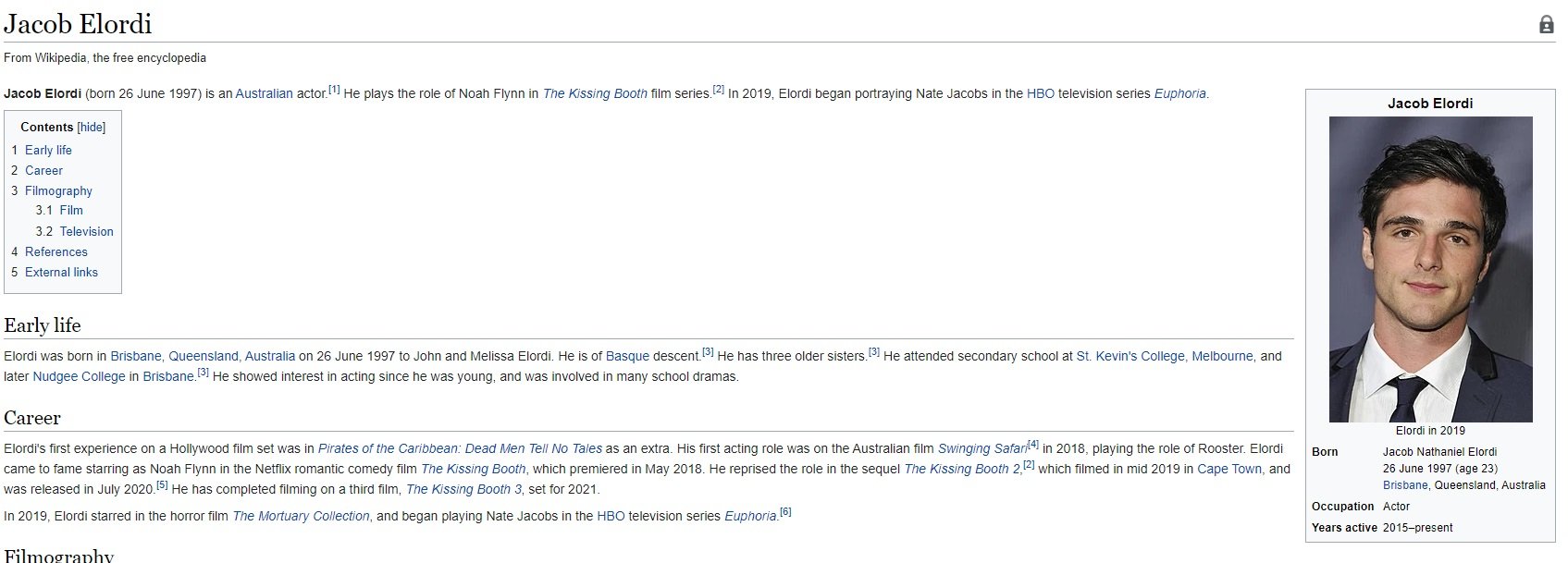Viewport: 1568px width, 563px height.
Task: Hide the Contents box via hide toggle
Action: point(91,128)
